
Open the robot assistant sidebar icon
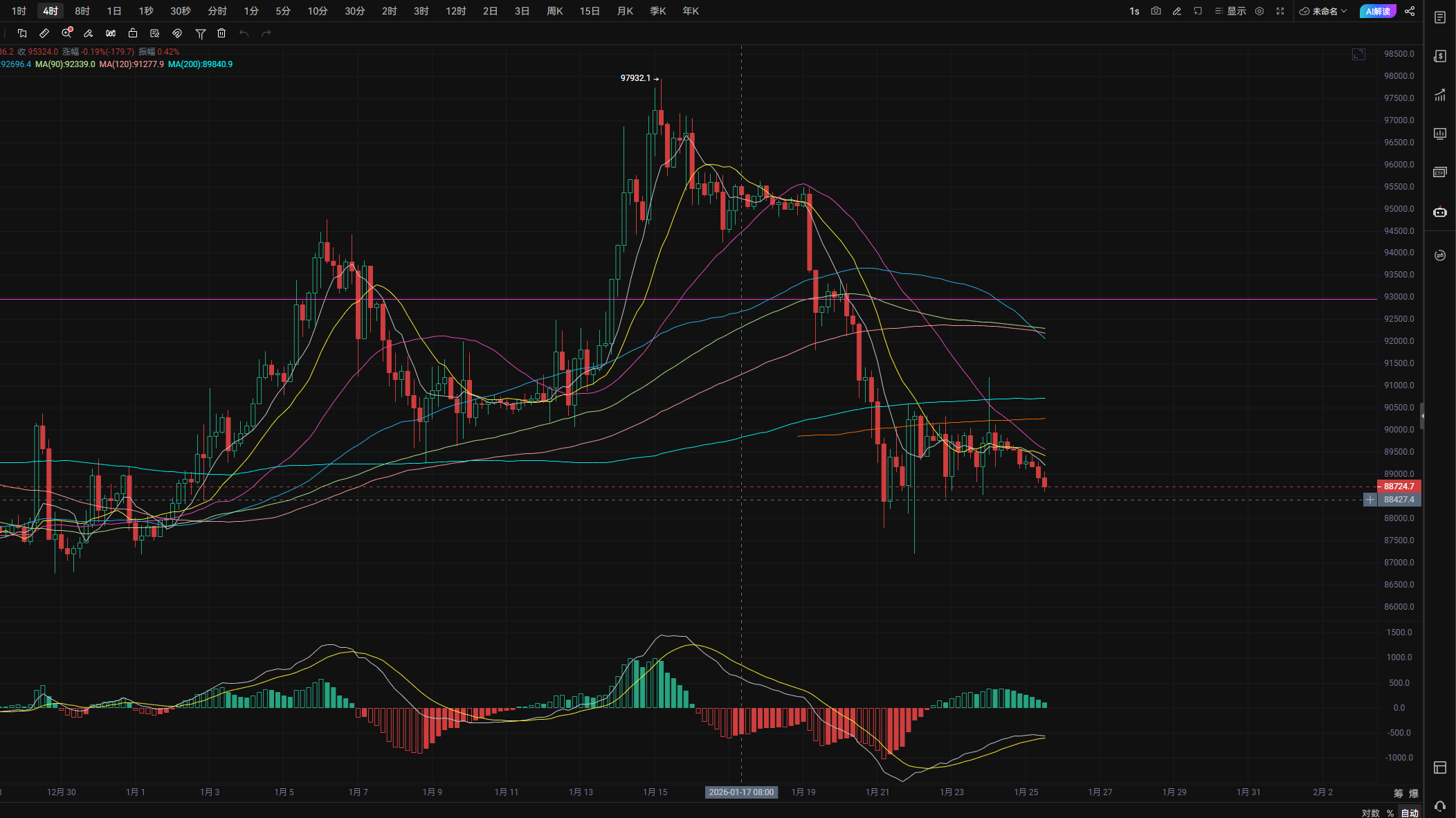[x=1440, y=212]
